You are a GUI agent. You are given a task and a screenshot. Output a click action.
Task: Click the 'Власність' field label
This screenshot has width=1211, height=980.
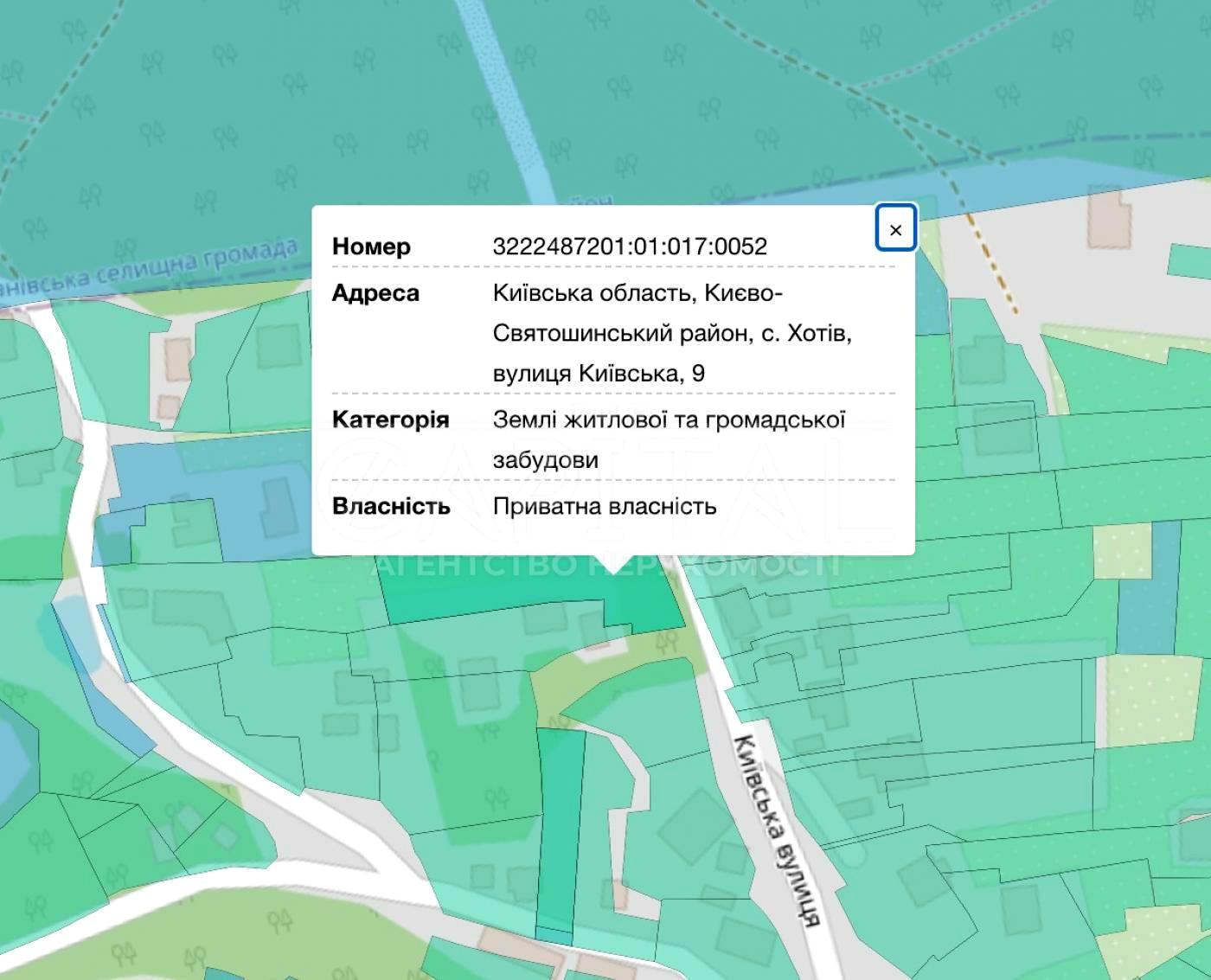click(391, 506)
